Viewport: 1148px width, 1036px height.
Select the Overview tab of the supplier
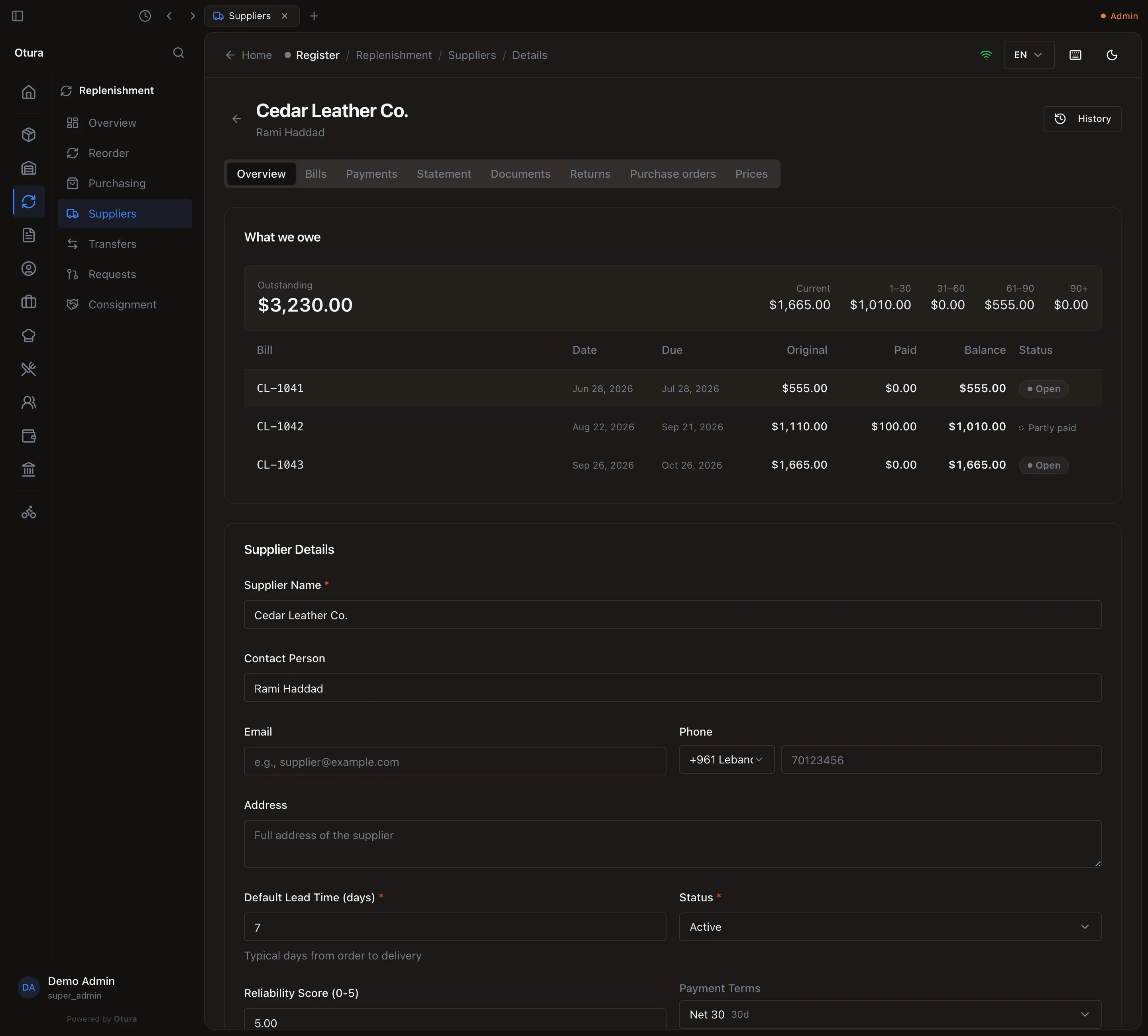(x=261, y=174)
